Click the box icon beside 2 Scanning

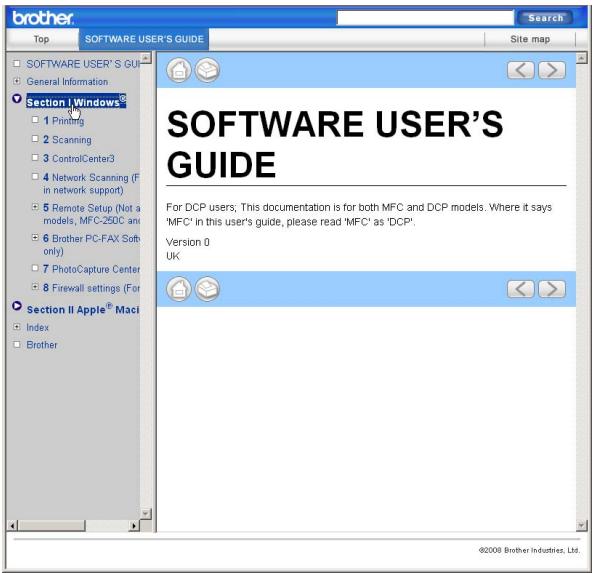[x=35, y=138]
